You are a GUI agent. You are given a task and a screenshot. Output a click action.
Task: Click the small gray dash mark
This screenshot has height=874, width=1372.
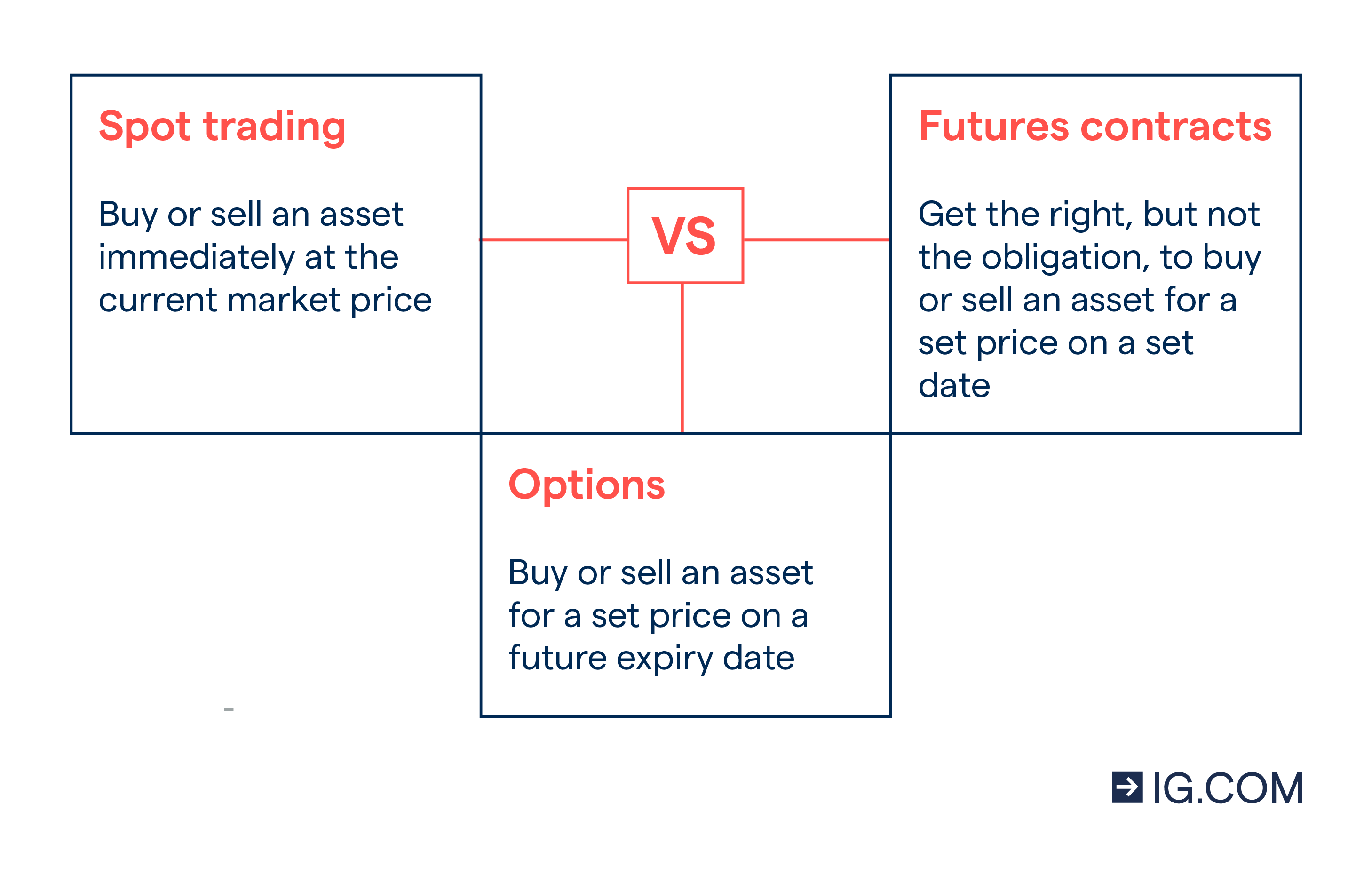tap(229, 709)
